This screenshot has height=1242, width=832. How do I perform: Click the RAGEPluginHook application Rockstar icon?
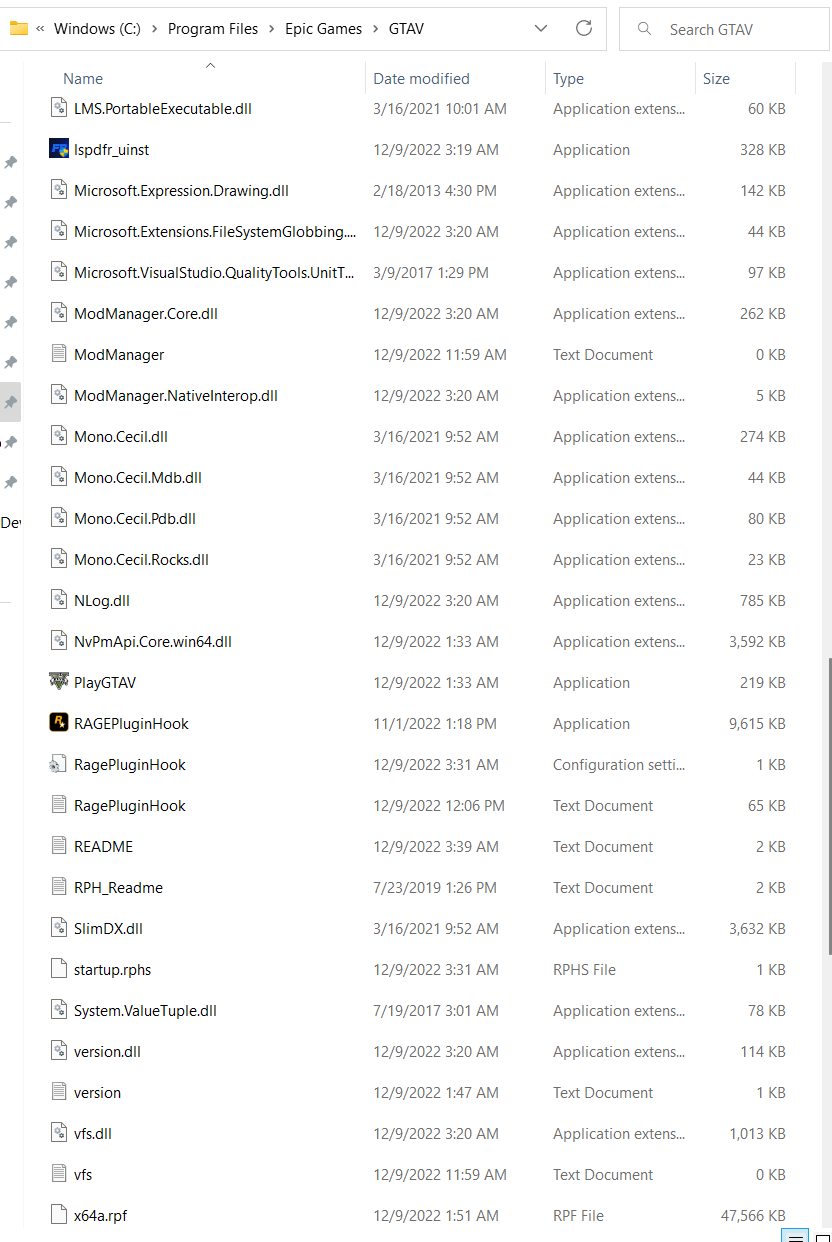pyautogui.click(x=59, y=723)
